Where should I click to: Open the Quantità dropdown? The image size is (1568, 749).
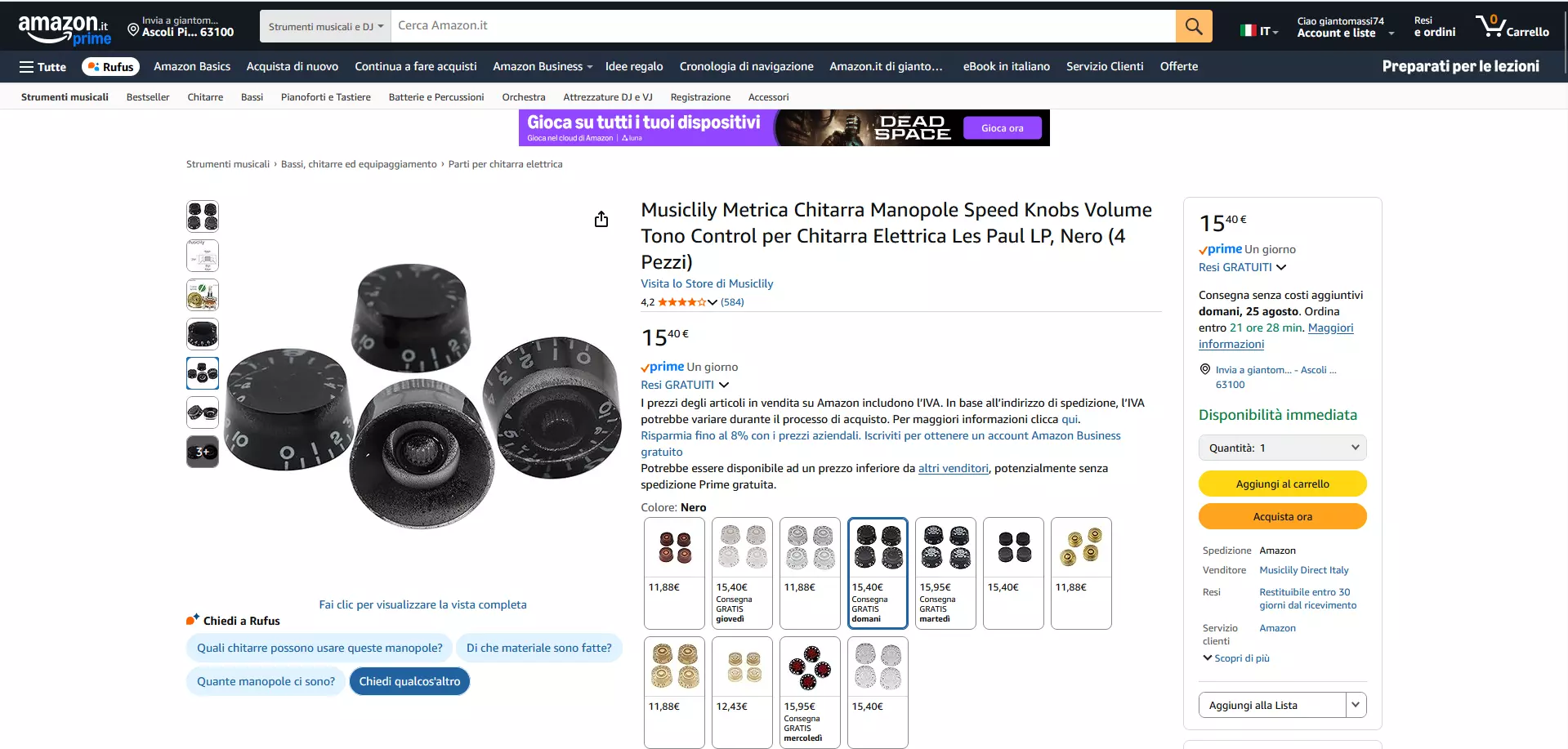tap(1282, 448)
